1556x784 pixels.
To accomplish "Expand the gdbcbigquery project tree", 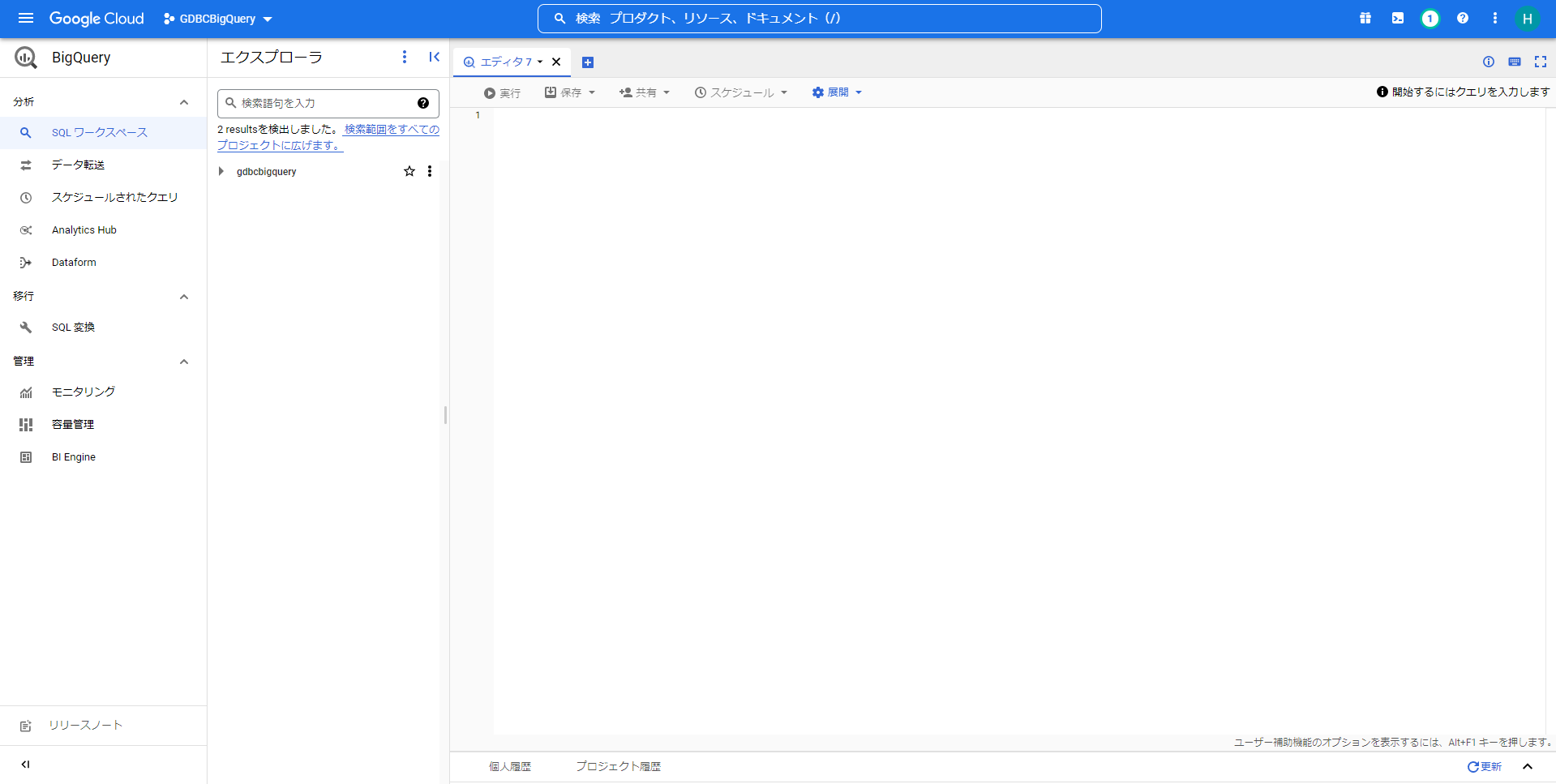I will [x=221, y=171].
